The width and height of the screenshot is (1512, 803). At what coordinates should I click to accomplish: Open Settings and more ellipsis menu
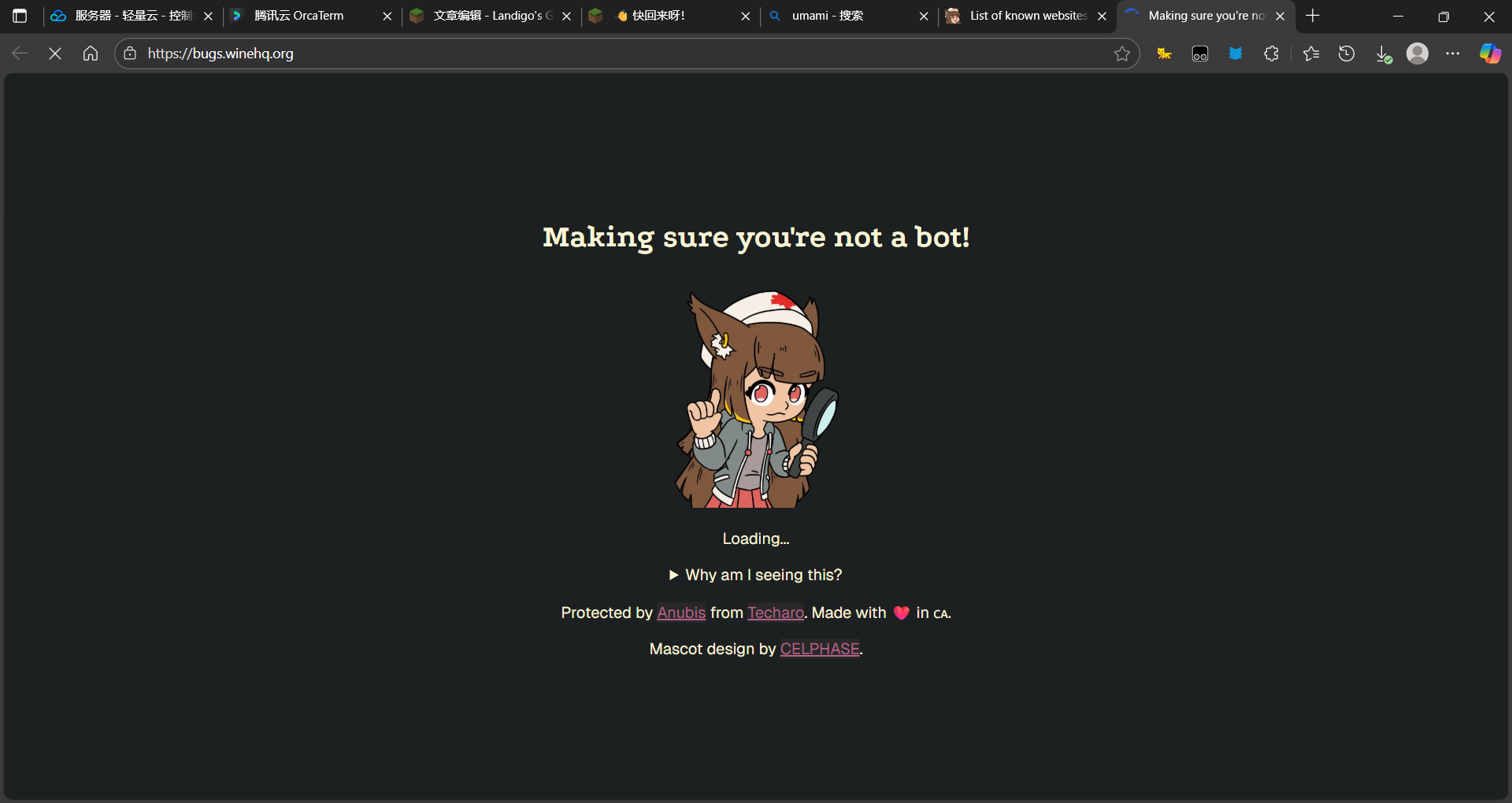[1453, 54]
